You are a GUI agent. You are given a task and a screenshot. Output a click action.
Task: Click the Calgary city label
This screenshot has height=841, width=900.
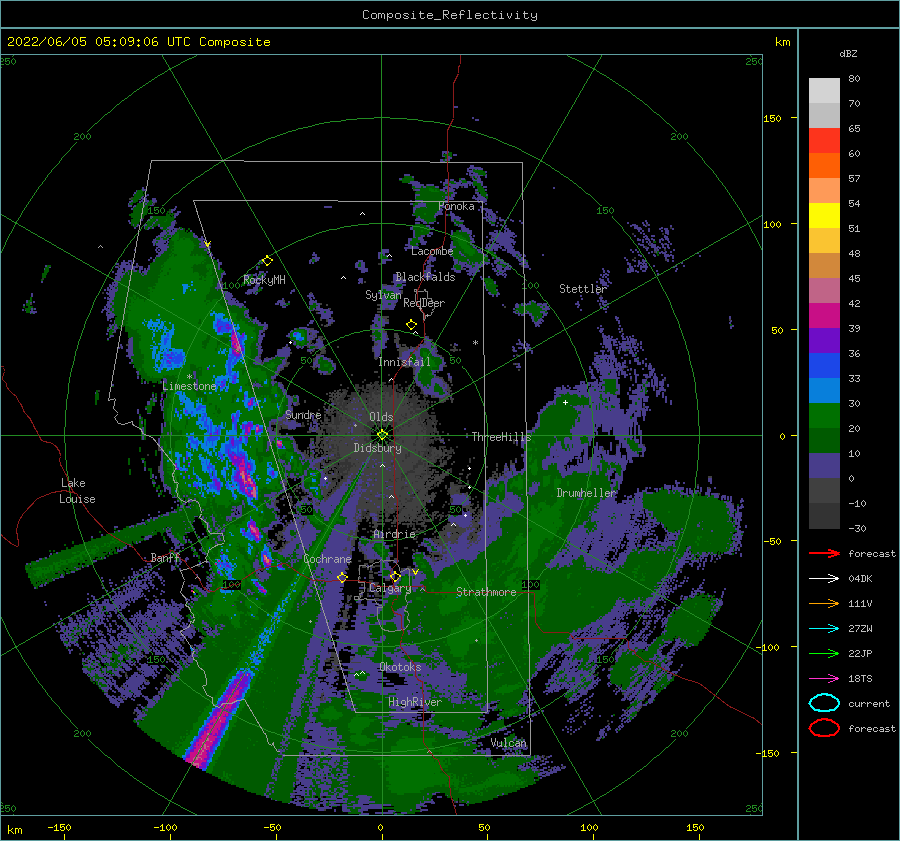point(390,588)
